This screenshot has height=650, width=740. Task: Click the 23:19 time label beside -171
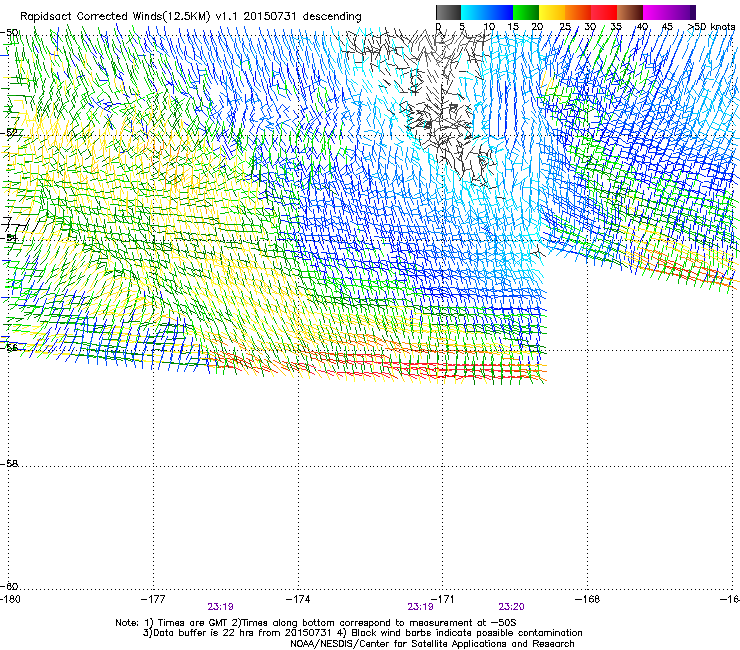[x=420, y=607]
